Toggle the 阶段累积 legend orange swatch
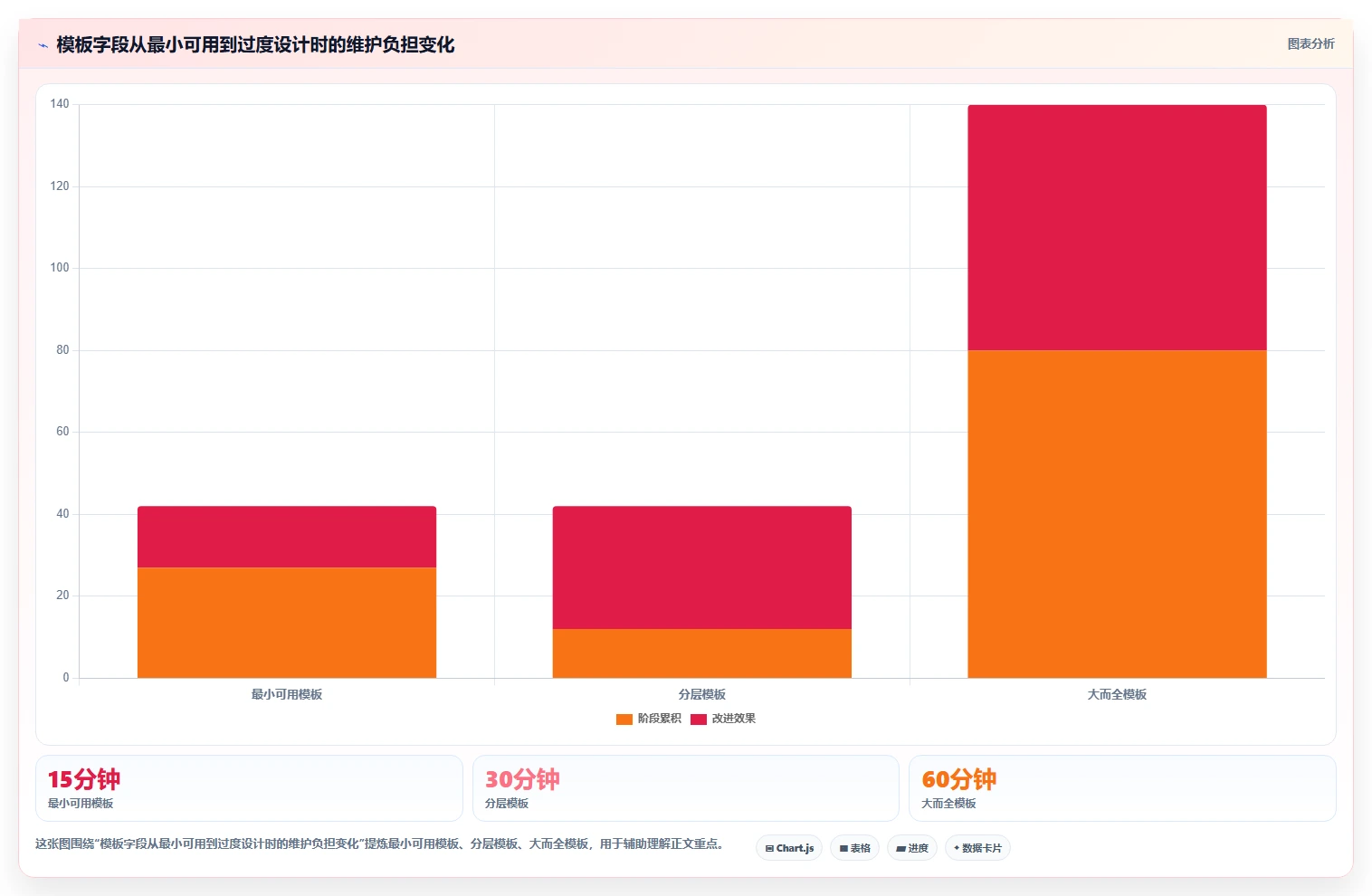Screen dimensions: 1372x896 coord(624,720)
